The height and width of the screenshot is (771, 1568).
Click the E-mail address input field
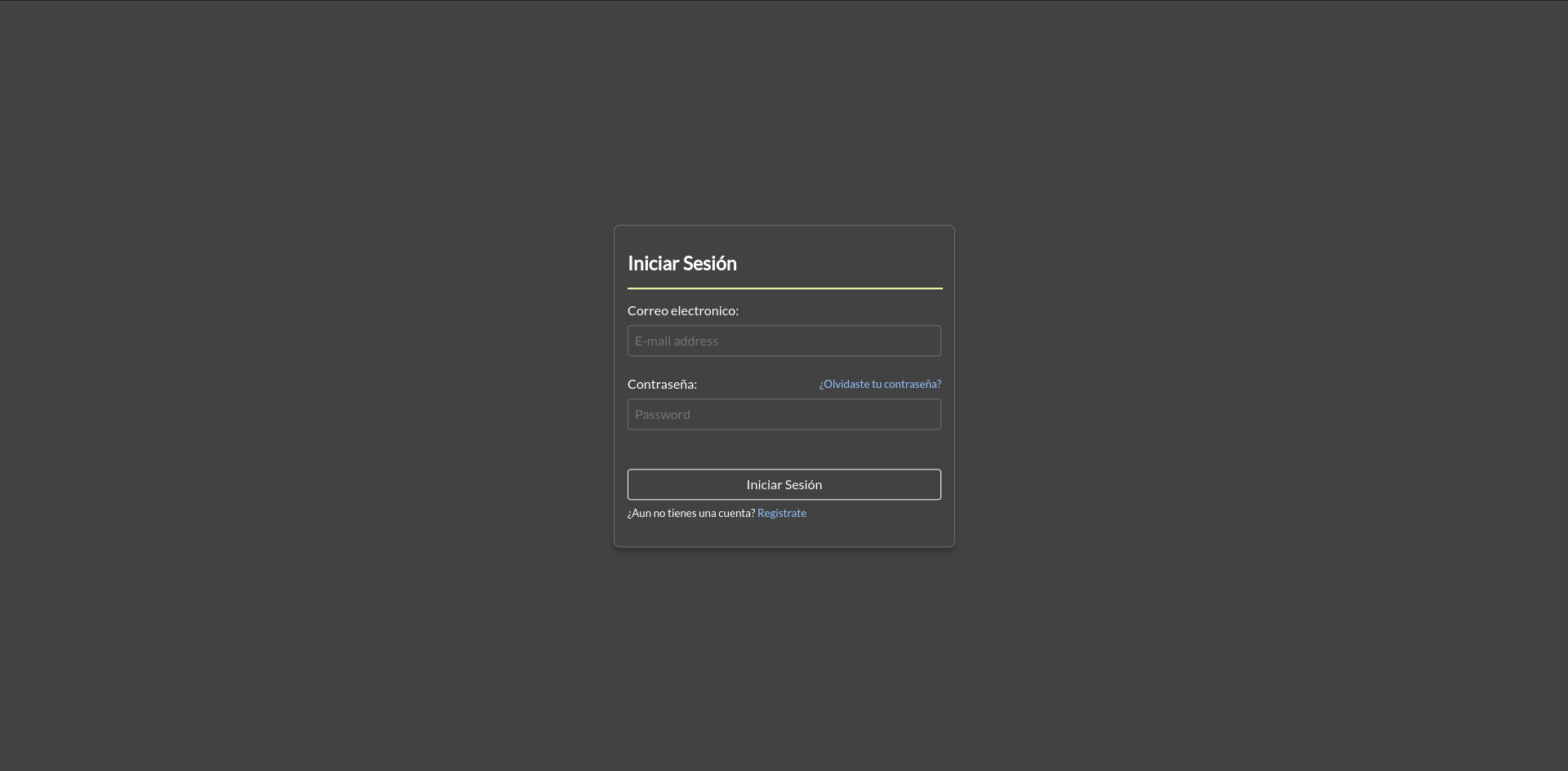[x=784, y=341]
